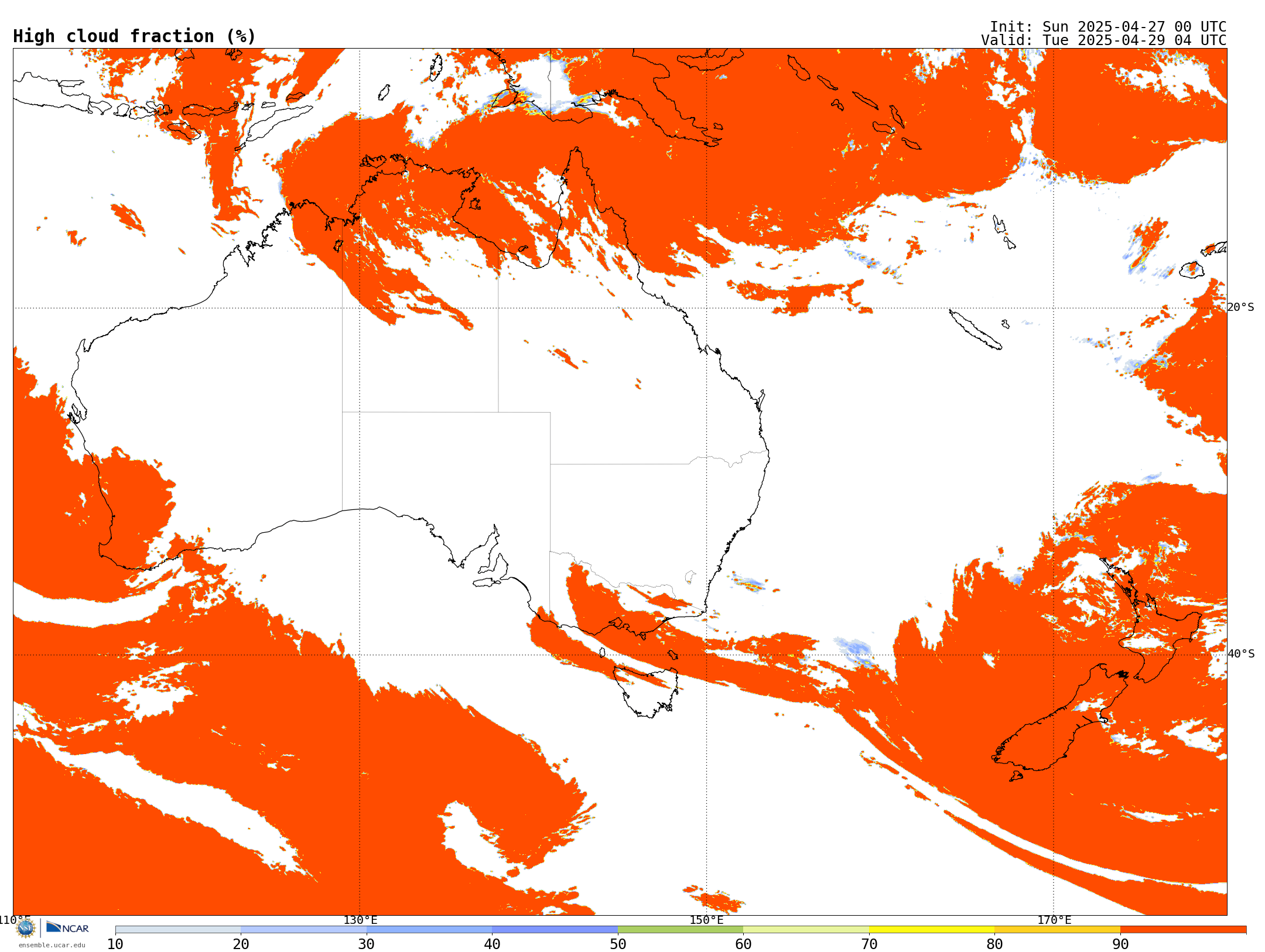This screenshot has width=1265, height=952.
Task: Click the orange-red 90+ colorbar segment
Action: point(1183,930)
